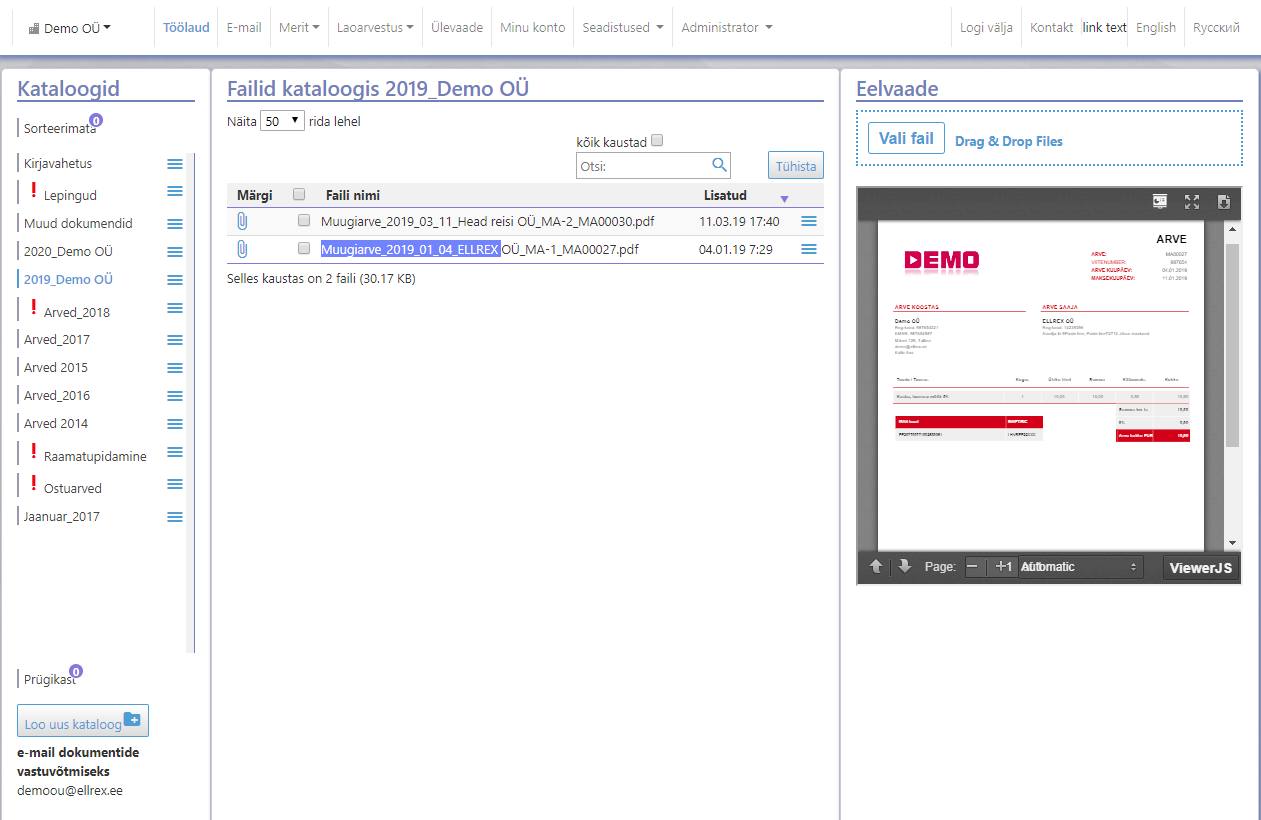This screenshot has height=820, width=1261.
Task: Click the Tühista button
Action: (796, 166)
